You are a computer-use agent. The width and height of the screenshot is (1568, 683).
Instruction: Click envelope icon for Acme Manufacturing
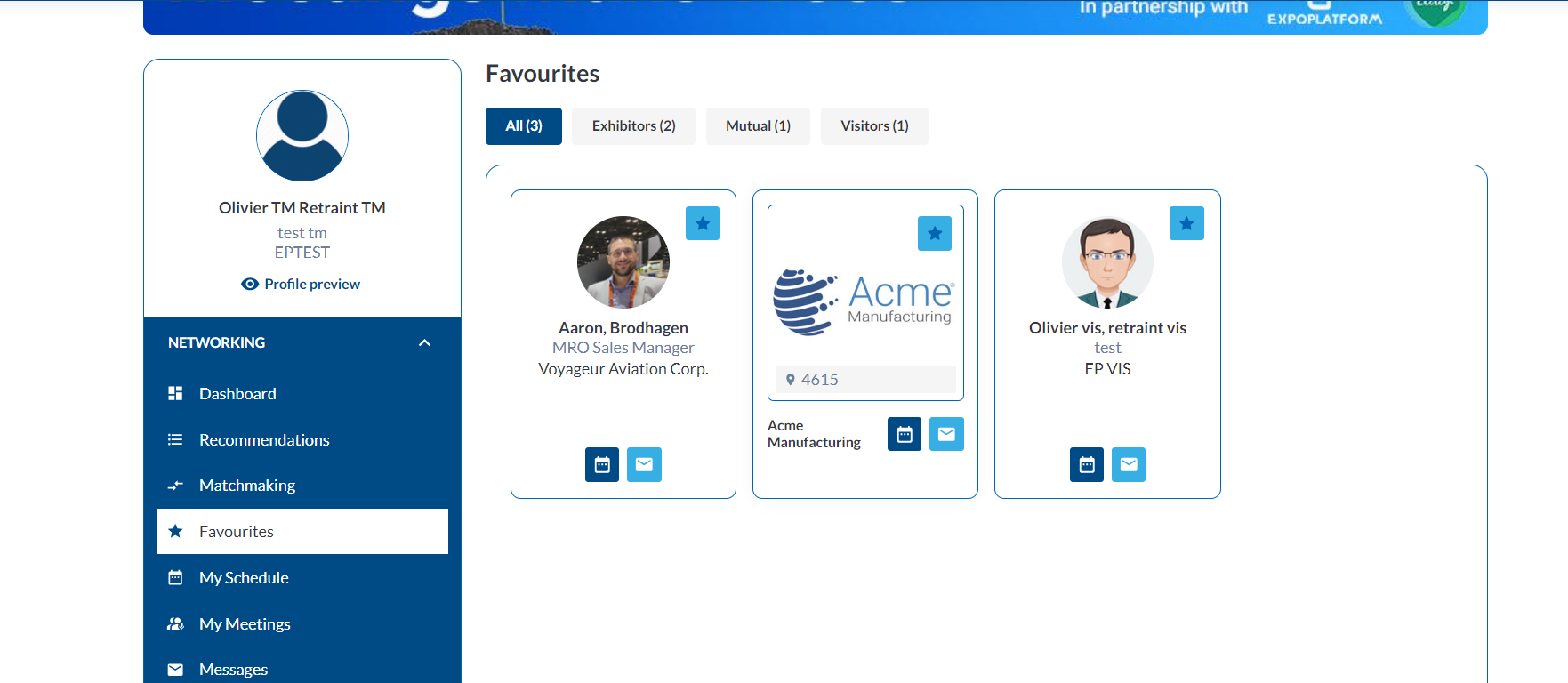pyautogui.click(x=946, y=434)
